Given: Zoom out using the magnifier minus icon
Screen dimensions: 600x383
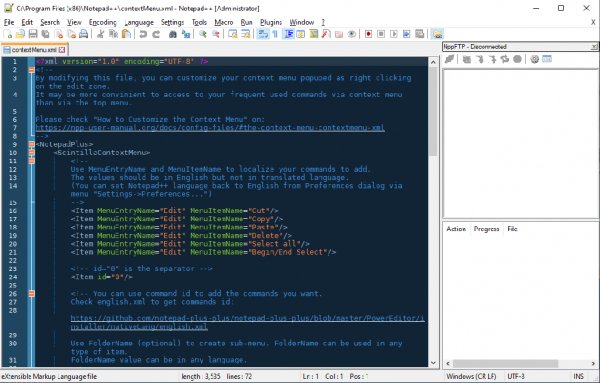Looking at the screenshot, I should [x=216, y=34].
